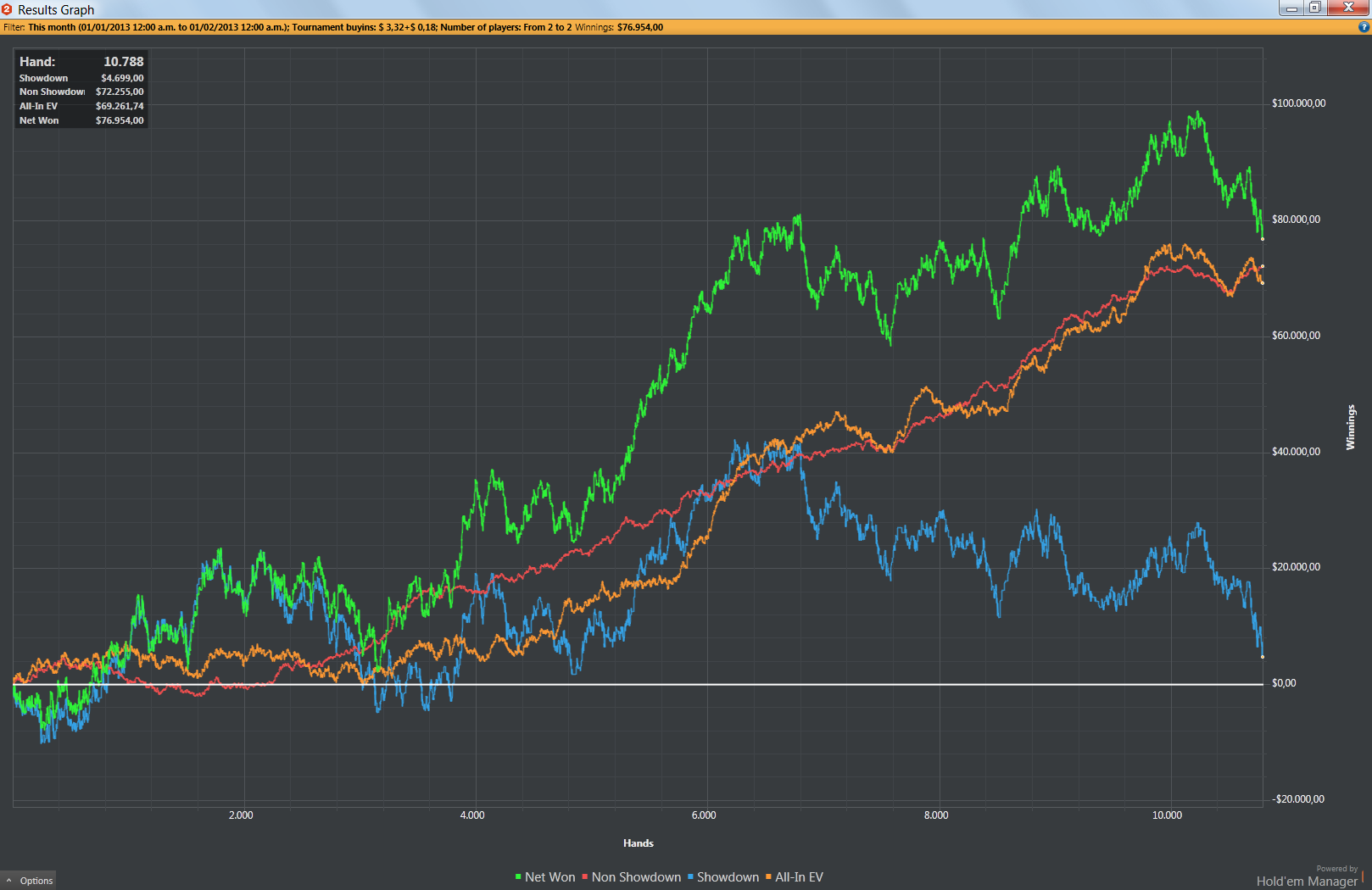
Task: Click the 8.000 hands x-axis label
Action: click(936, 815)
